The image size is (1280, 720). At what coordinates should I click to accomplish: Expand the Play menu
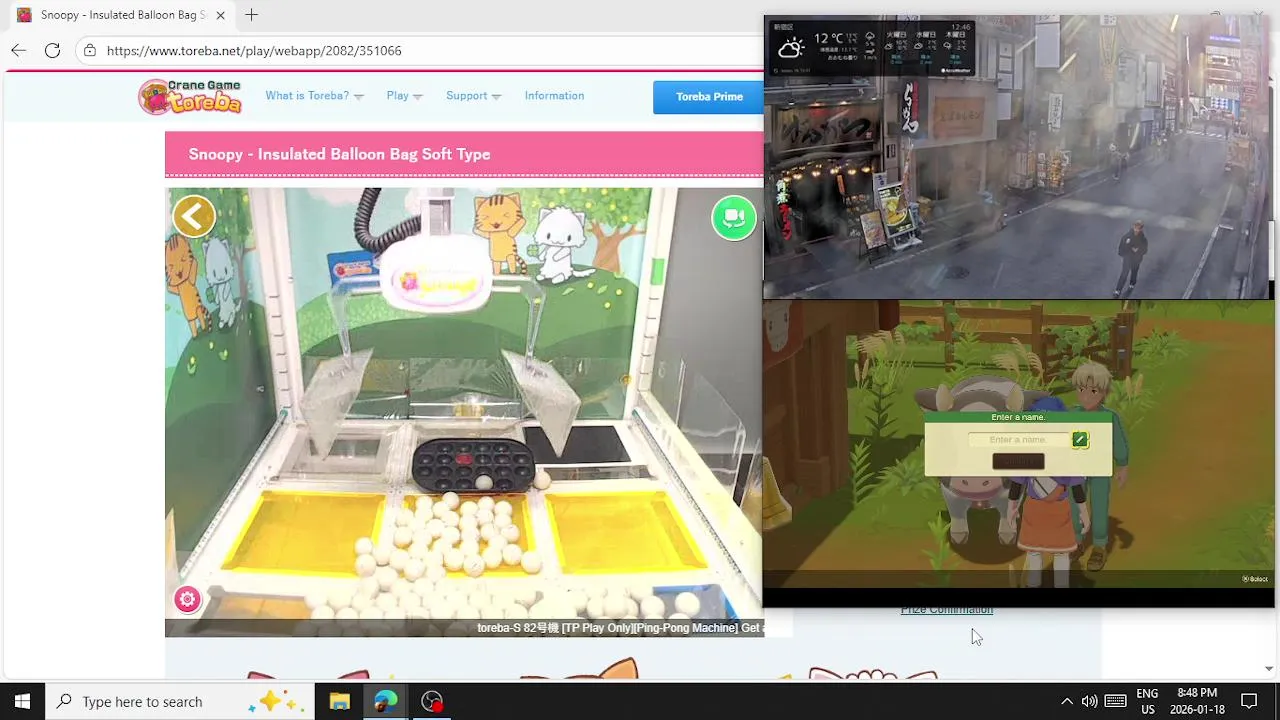click(x=404, y=96)
